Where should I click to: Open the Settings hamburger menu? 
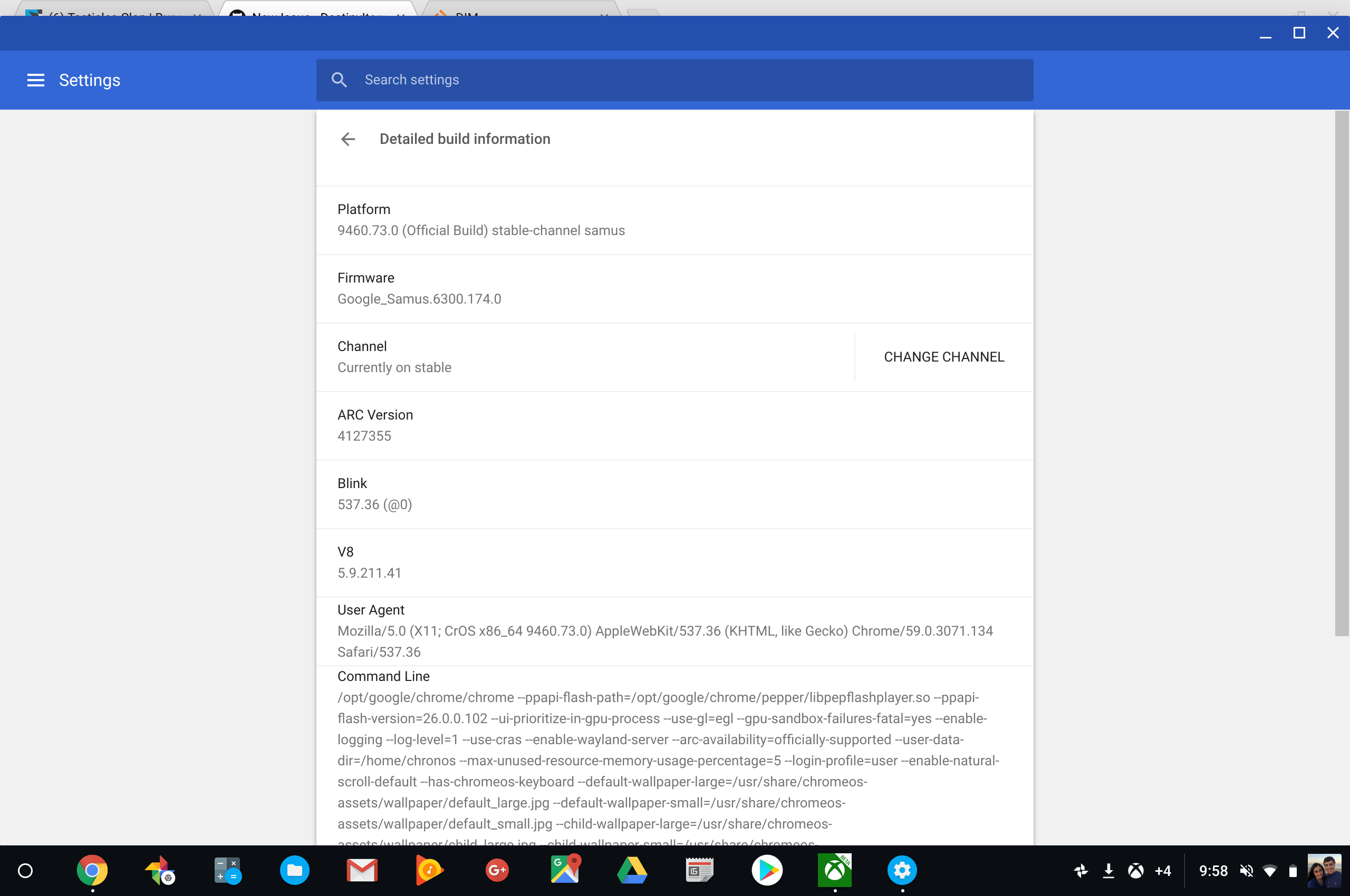[x=35, y=80]
